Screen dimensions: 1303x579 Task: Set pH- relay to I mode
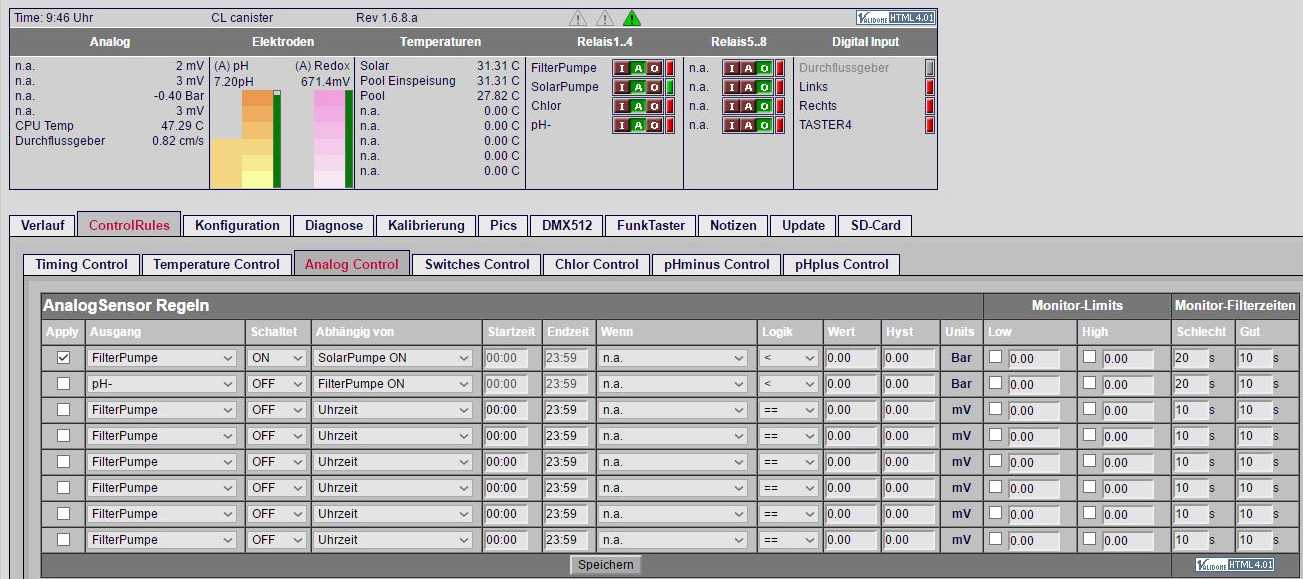pyautogui.click(x=622, y=125)
